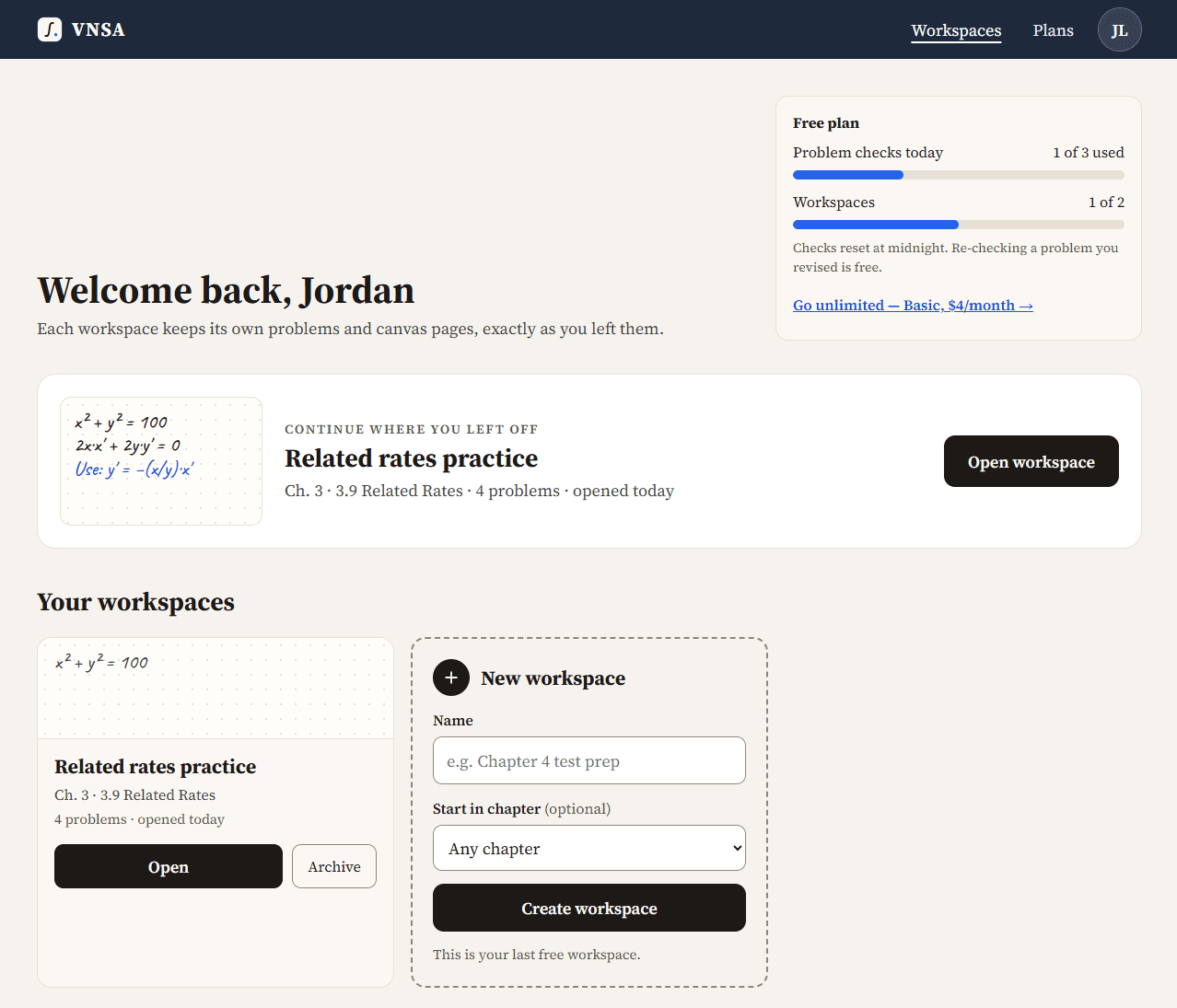1177x1008 pixels.
Task: Click the Continue where you left off thumbnail
Action: [161, 461]
